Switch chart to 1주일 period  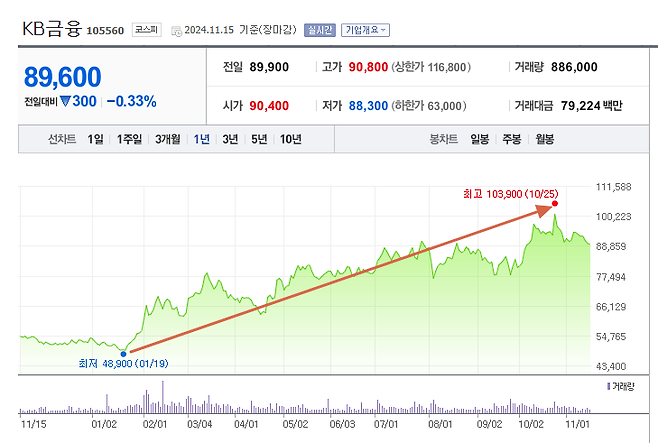[x=129, y=139]
